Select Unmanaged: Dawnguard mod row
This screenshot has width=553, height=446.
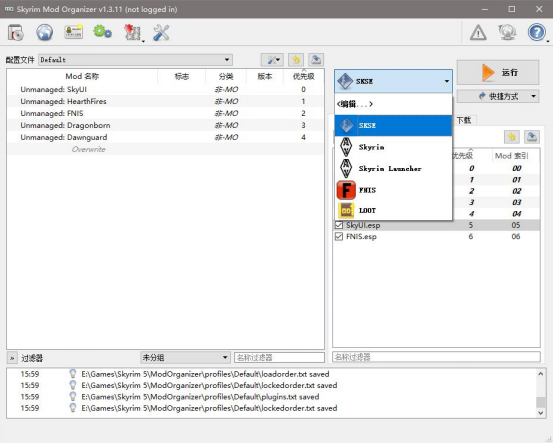coord(165,137)
